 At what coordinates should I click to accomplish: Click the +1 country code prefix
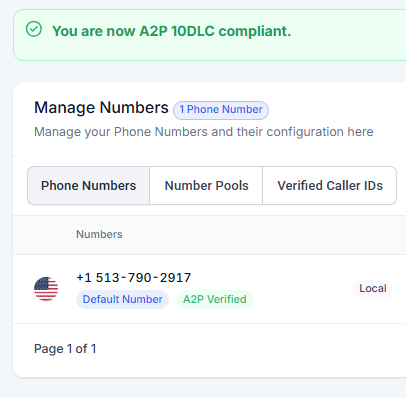(84, 277)
